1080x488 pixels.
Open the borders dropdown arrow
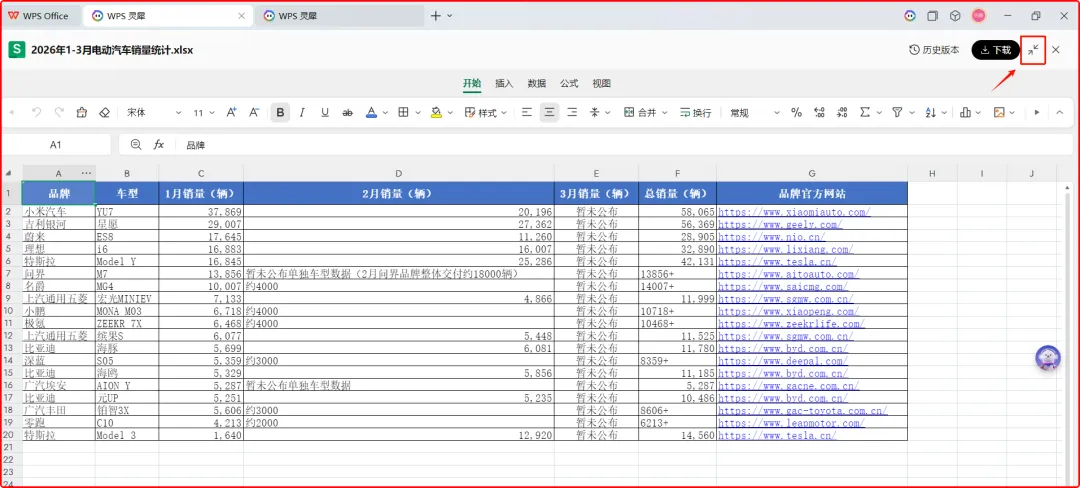tap(418, 113)
